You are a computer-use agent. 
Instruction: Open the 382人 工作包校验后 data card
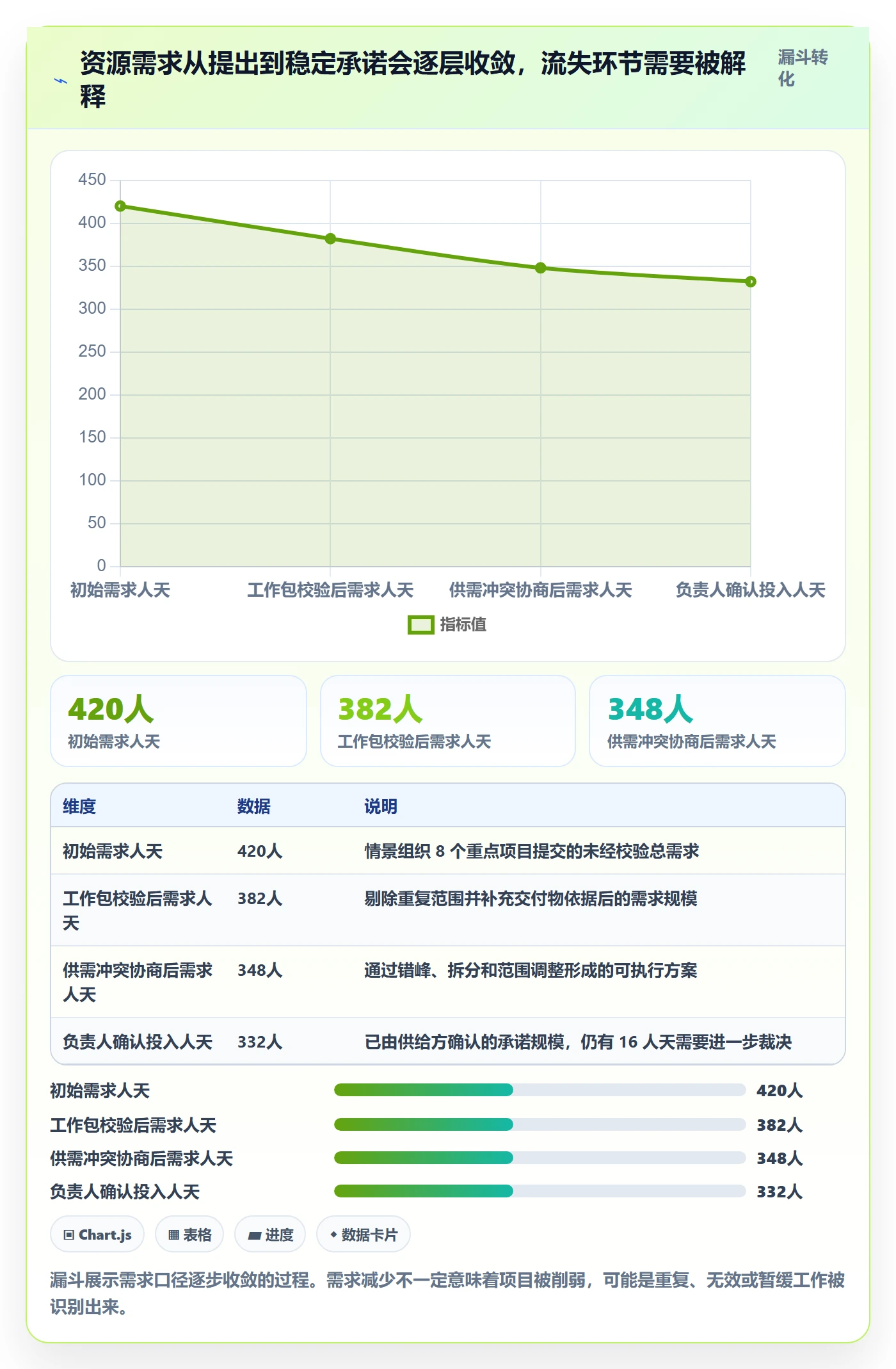click(448, 721)
